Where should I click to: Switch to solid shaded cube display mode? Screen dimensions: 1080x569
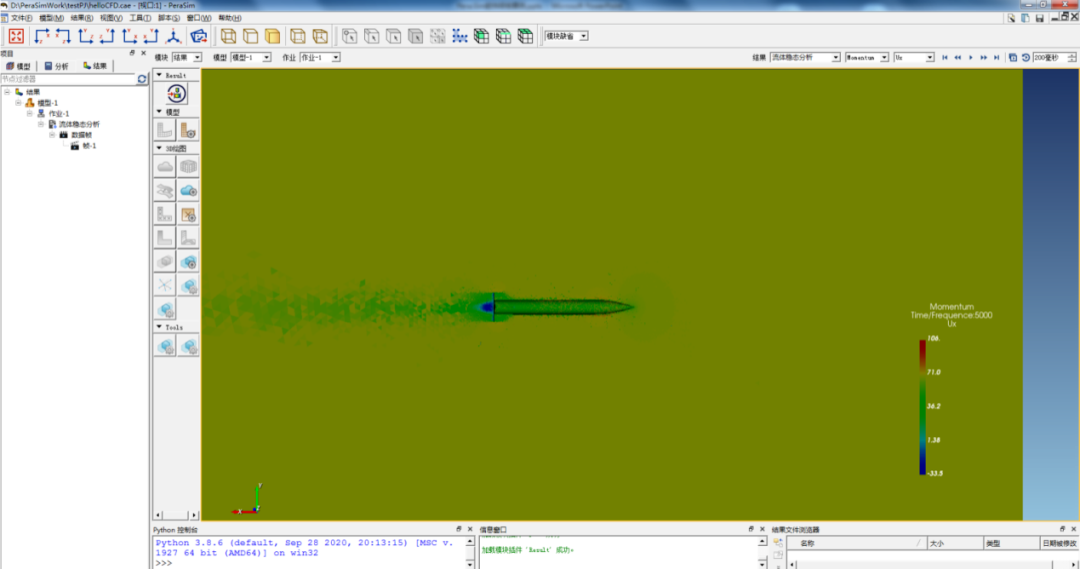point(273,36)
